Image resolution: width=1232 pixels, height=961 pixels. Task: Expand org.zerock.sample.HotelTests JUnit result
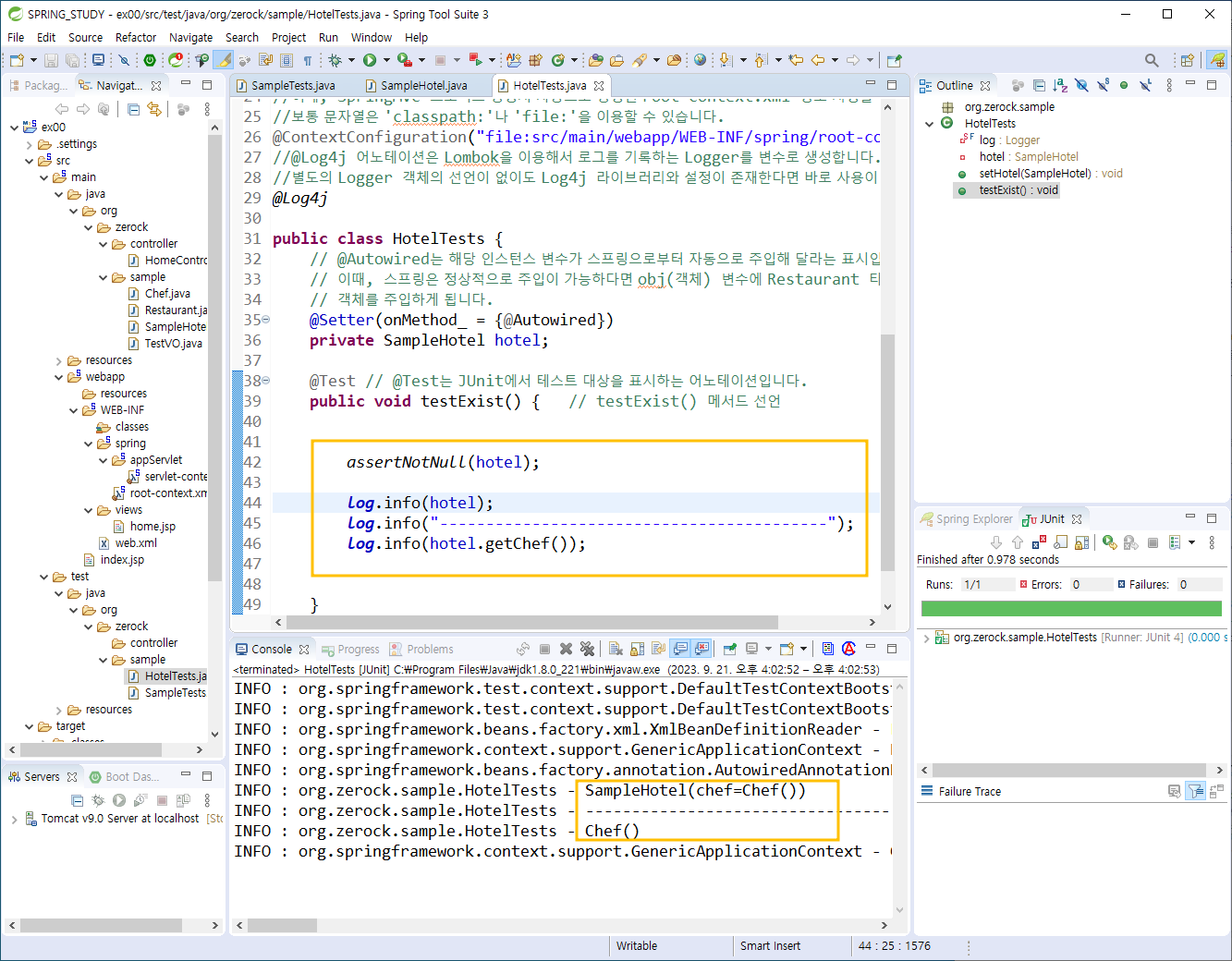(x=927, y=638)
